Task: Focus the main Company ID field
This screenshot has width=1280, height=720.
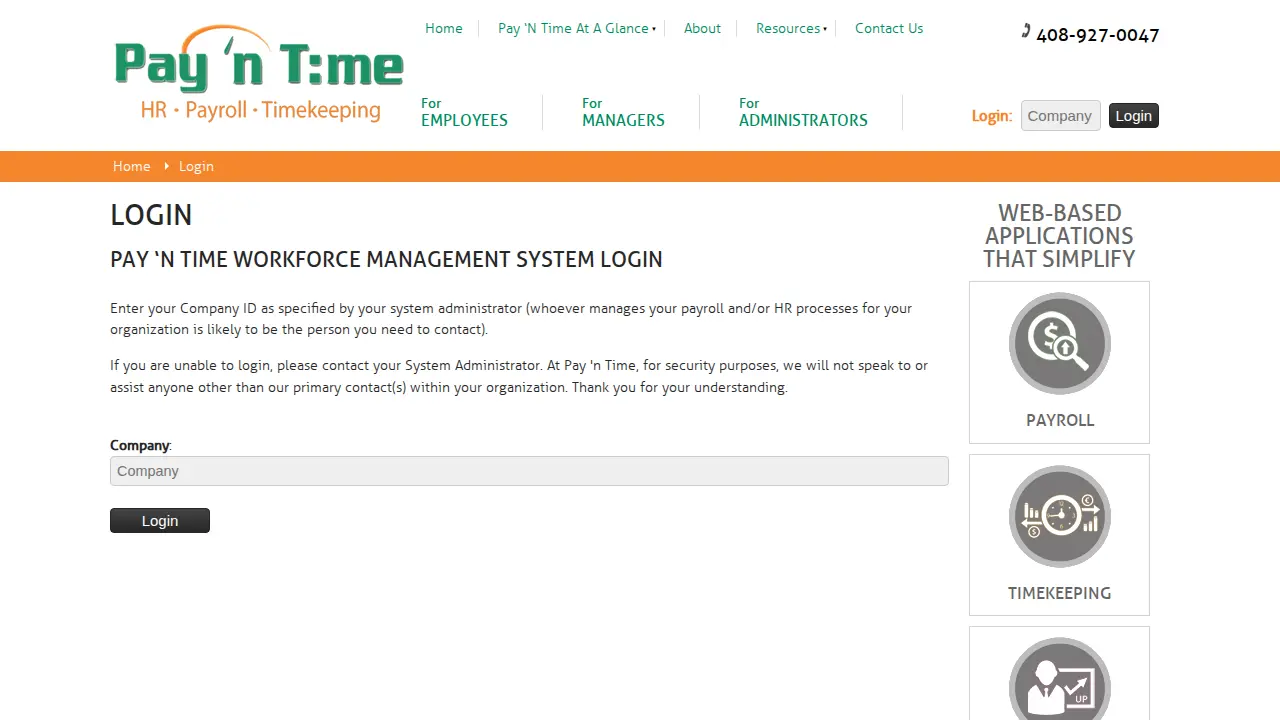Action: coord(529,471)
